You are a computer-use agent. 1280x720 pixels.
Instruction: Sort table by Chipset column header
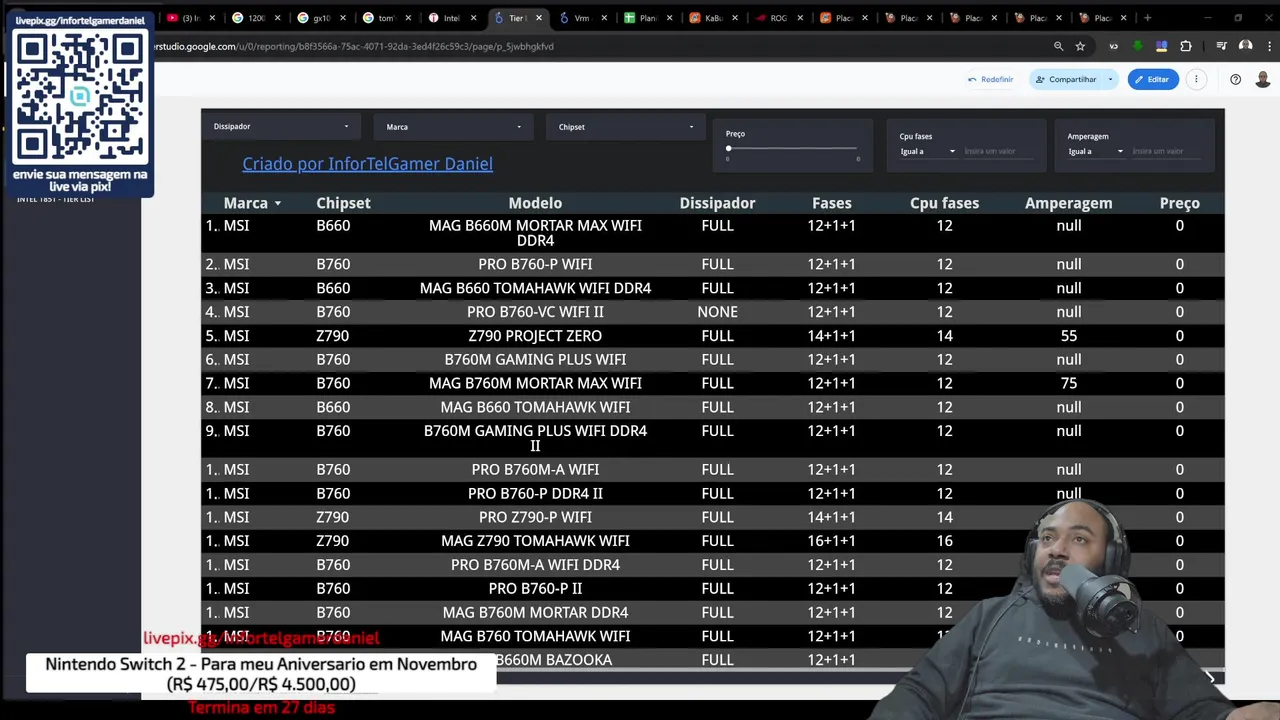(343, 203)
